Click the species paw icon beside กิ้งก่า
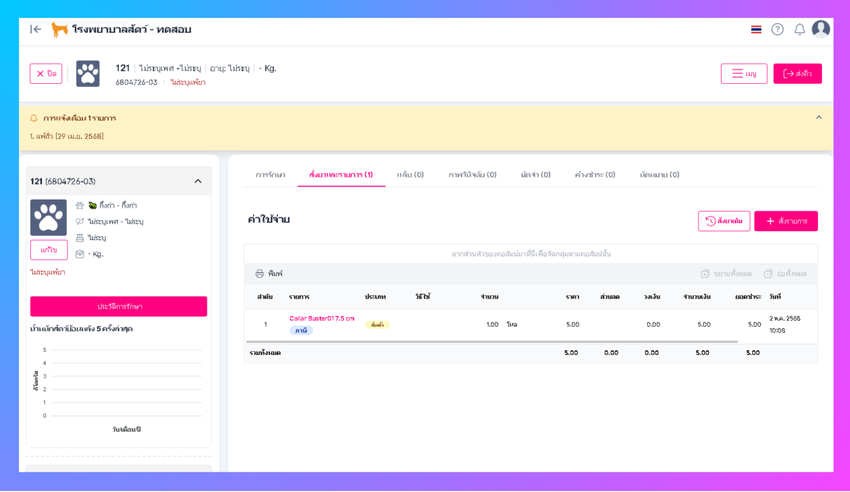 [x=80, y=205]
